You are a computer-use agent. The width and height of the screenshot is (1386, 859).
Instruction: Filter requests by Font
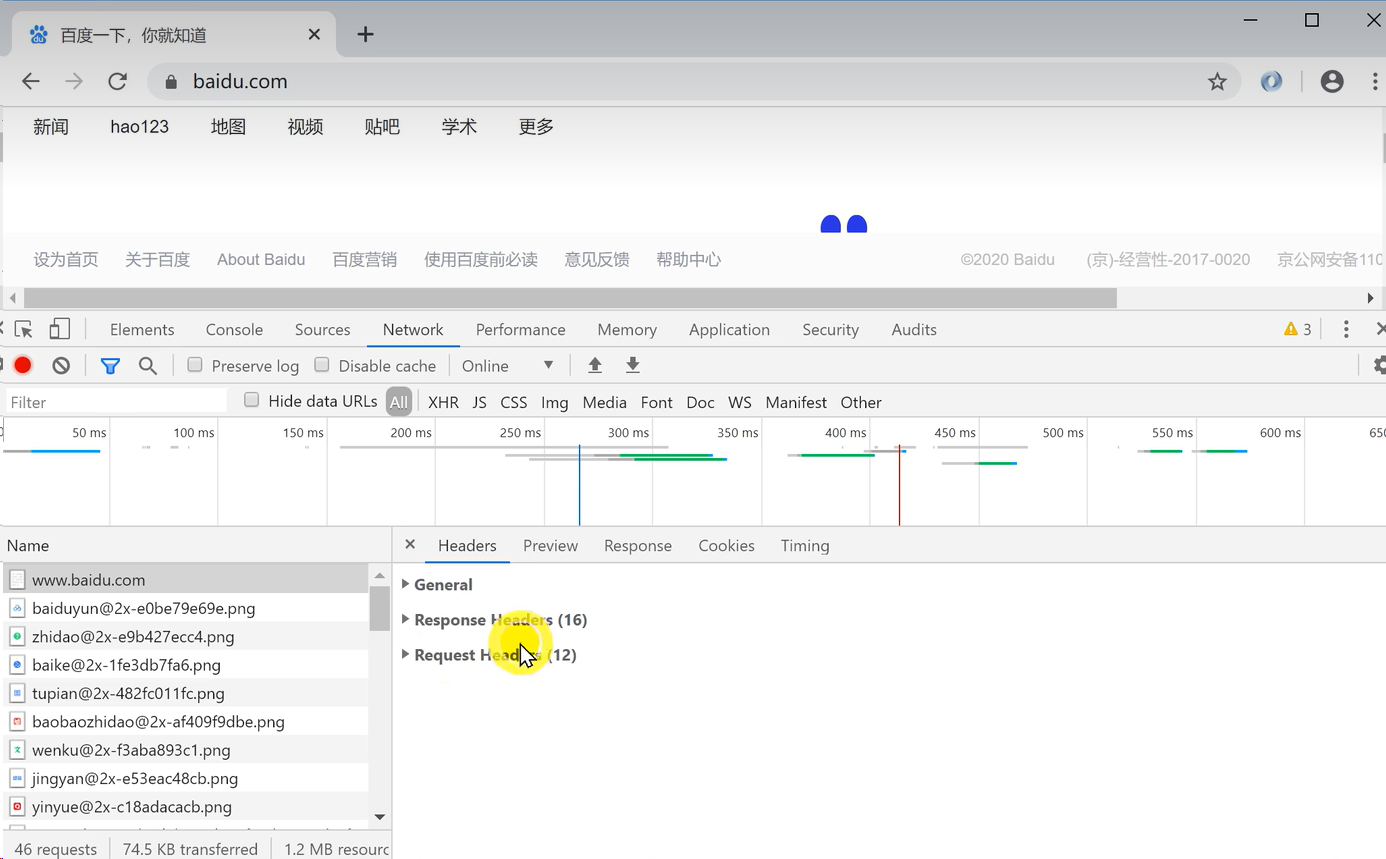point(656,402)
